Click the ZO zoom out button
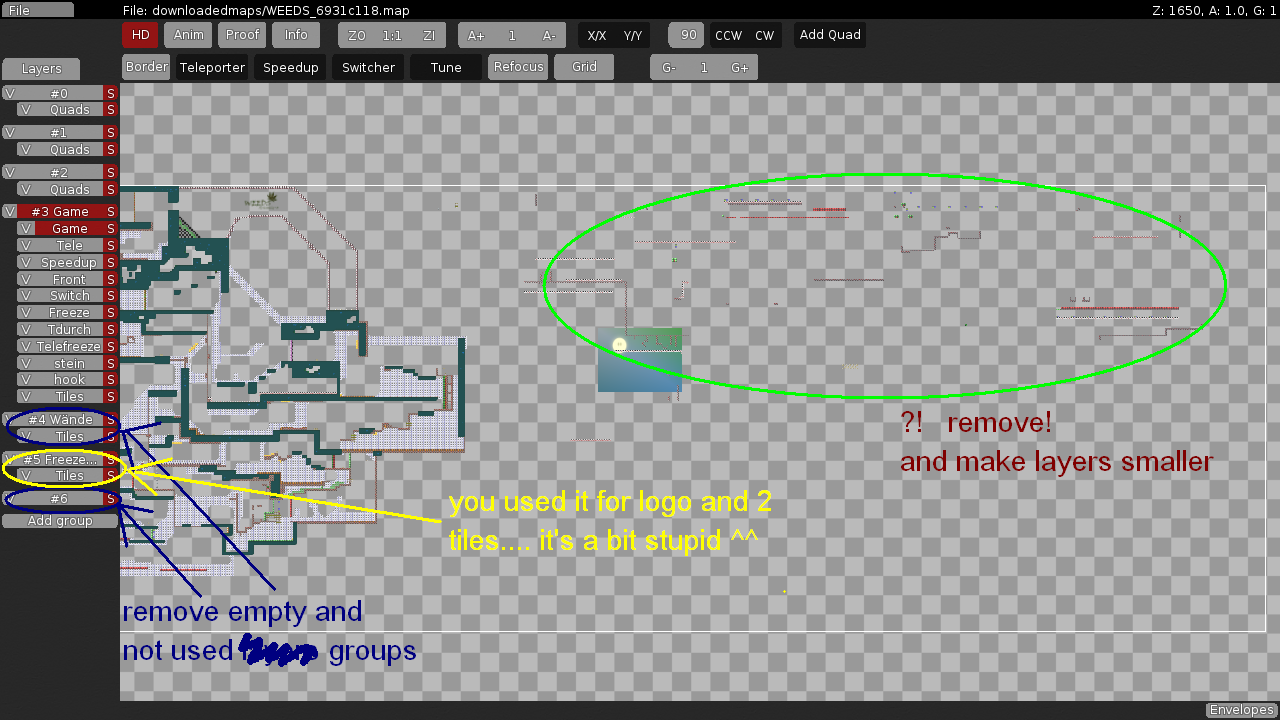The width and height of the screenshot is (1280, 720). coord(356,35)
